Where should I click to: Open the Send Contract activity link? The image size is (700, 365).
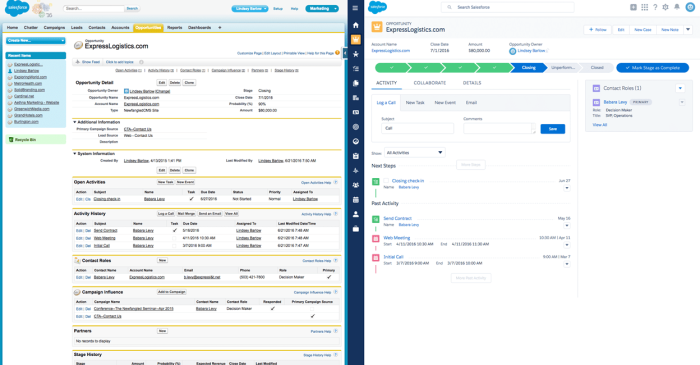point(397,218)
